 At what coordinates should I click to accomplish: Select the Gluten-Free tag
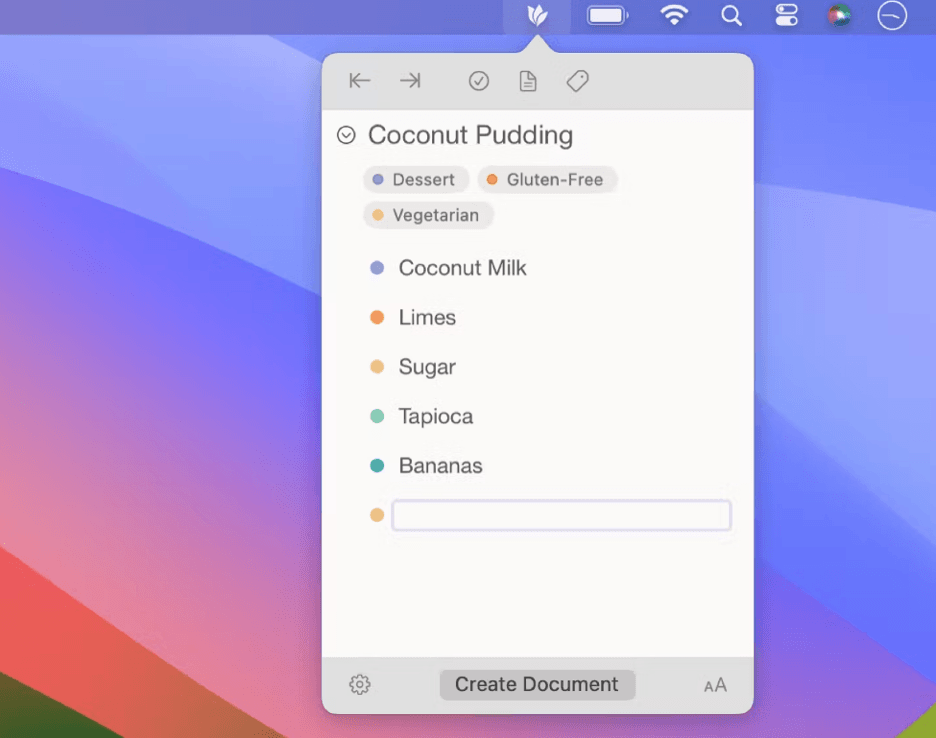547,180
